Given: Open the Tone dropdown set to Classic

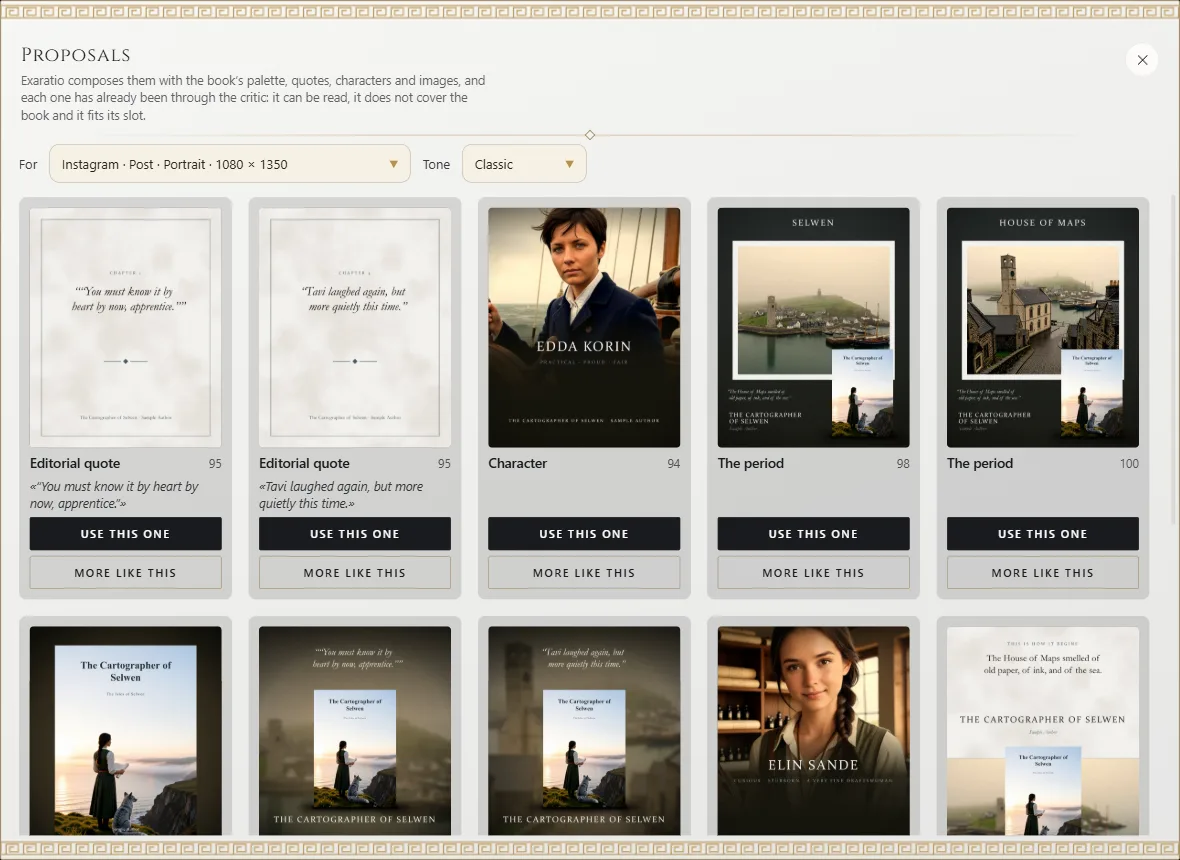Looking at the screenshot, I should tap(524, 164).
